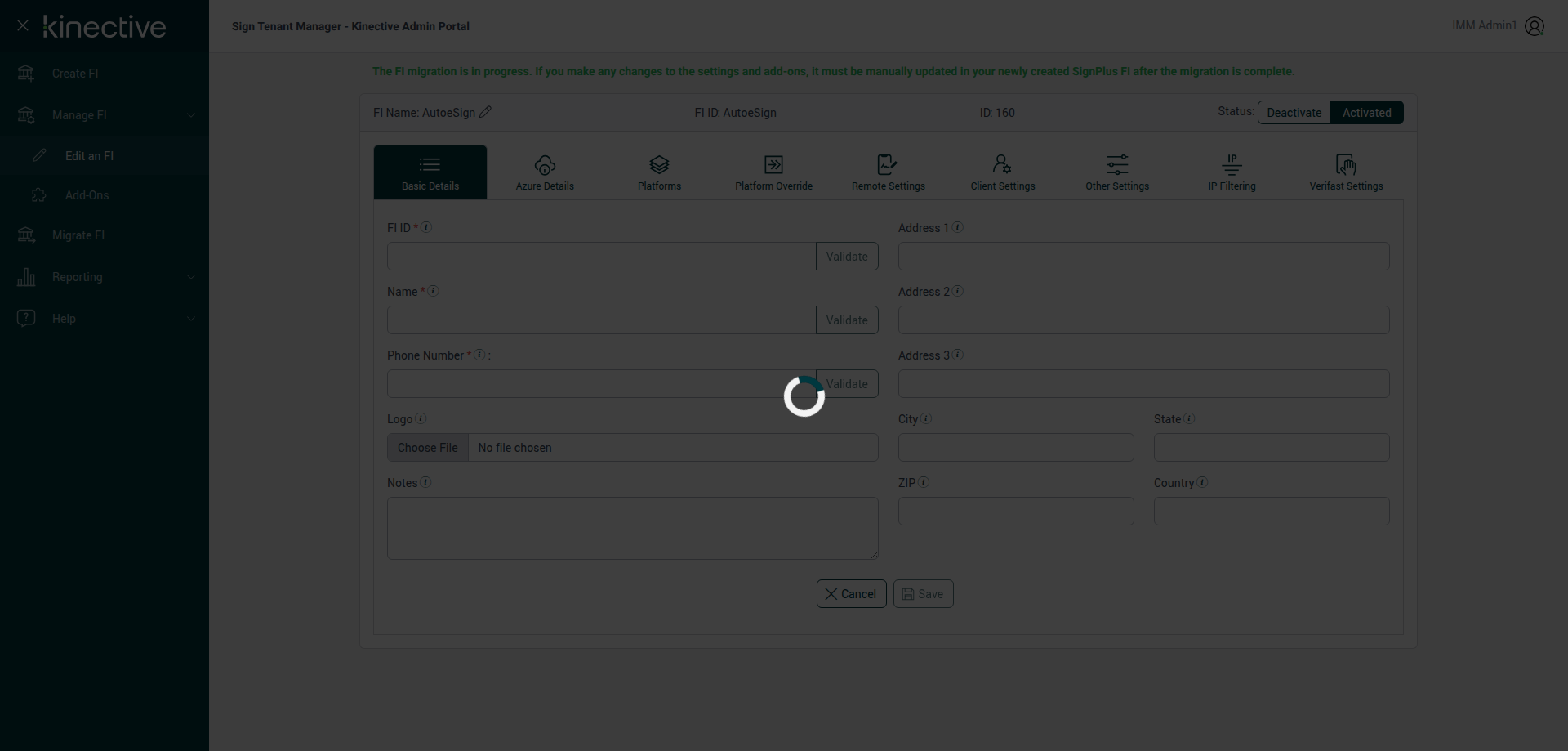Select Edit an FI menu item

105,155
